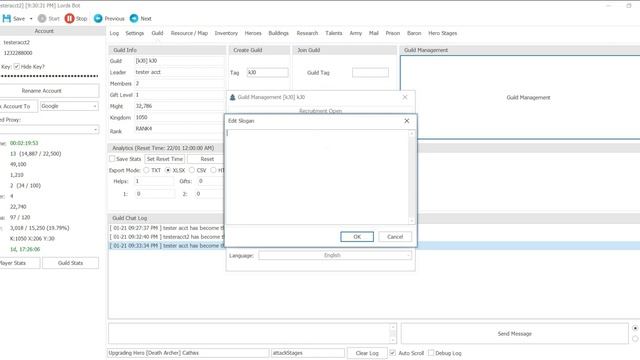640x360 pixels.
Task: Click the slogan scrollbar up arrow
Action: [411, 133]
